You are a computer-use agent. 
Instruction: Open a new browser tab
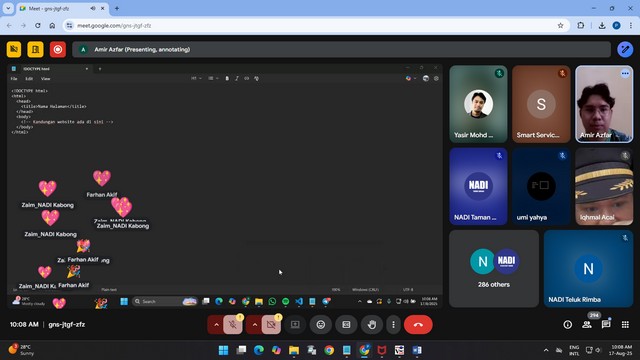click(x=117, y=8)
